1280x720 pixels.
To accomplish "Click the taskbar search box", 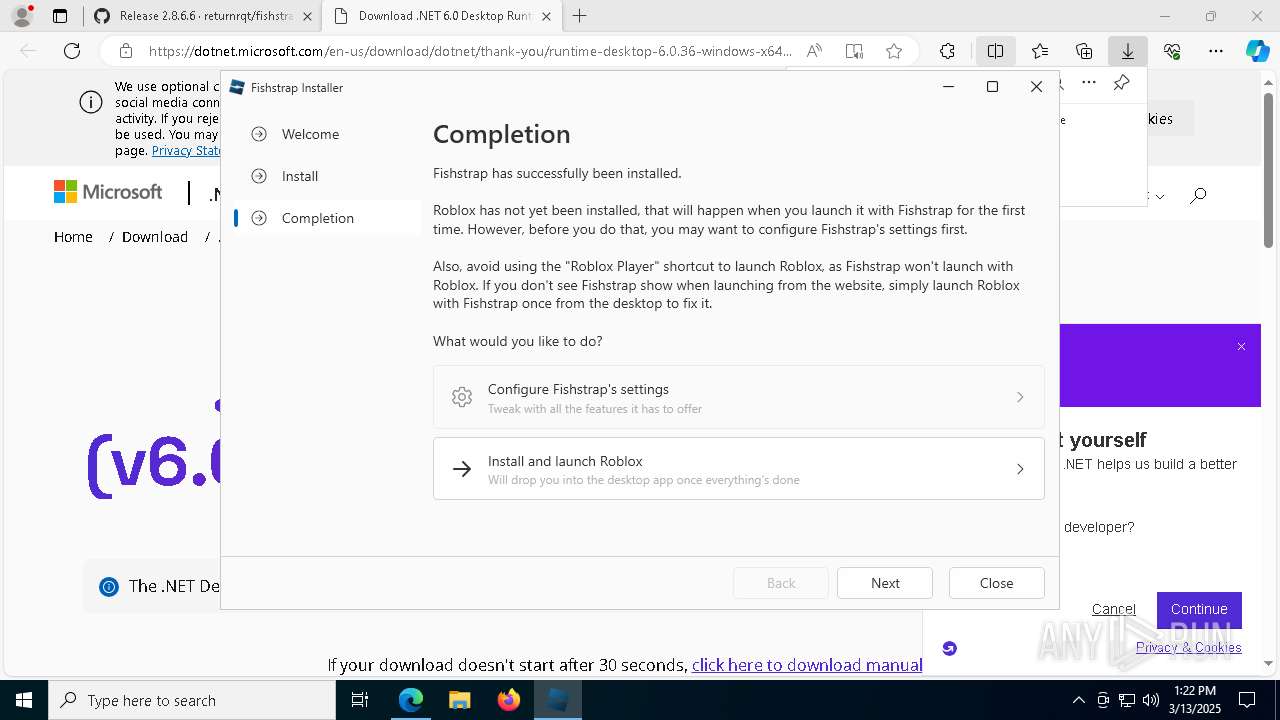I will [192, 700].
